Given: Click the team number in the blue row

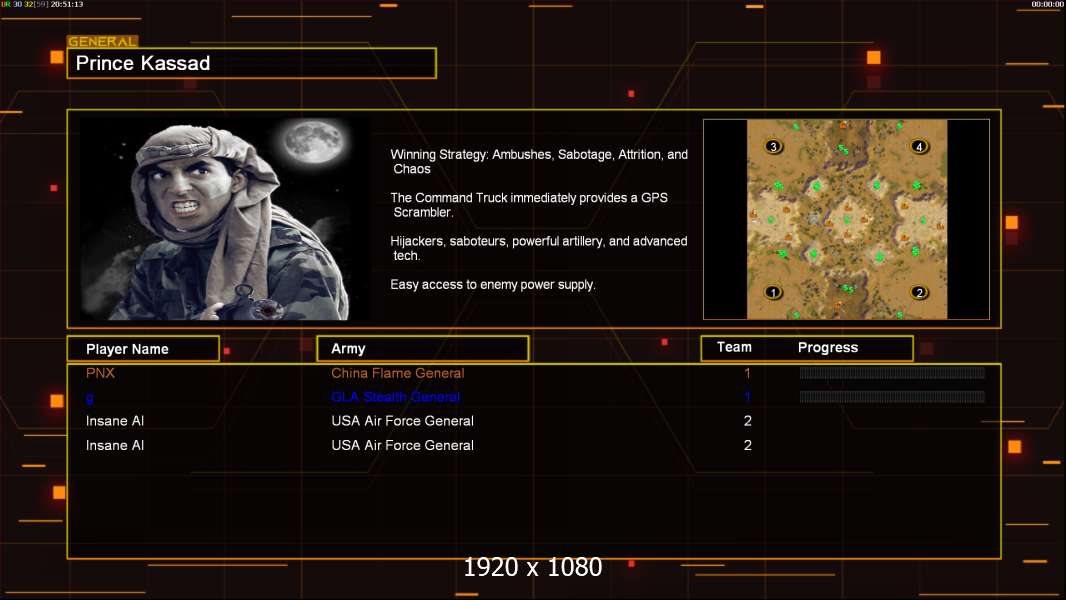Looking at the screenshot, I should (x=747, y=397).
